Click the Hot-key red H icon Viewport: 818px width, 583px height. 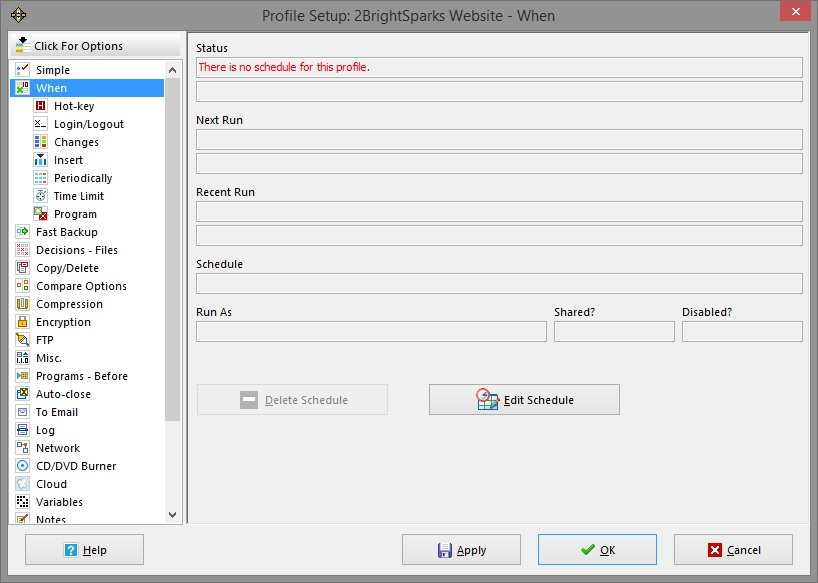[40, 106]
